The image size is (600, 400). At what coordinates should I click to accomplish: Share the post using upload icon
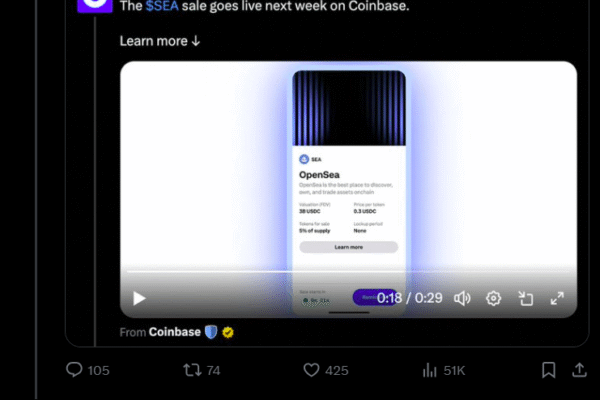(579, 370)
